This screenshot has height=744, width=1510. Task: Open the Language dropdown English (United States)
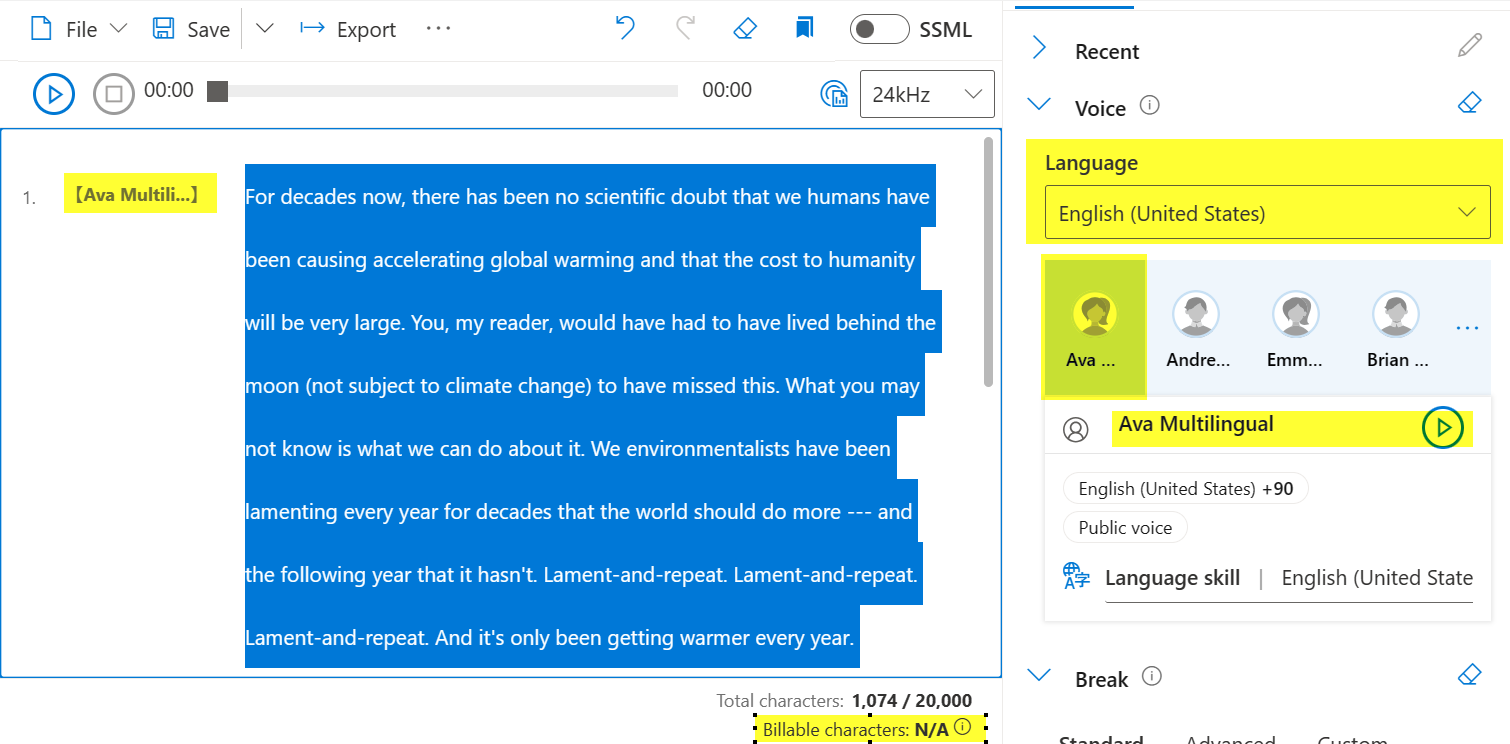(x=1267, y=212)
